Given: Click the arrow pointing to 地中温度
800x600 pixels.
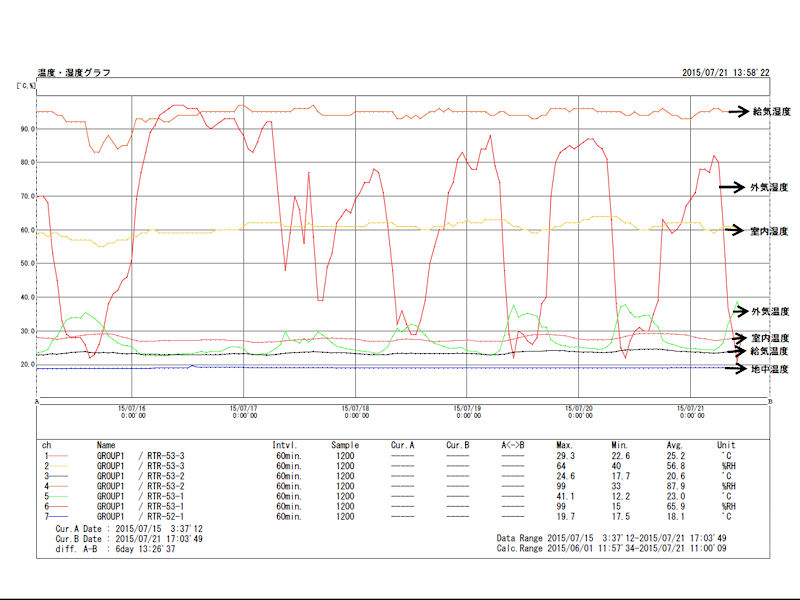Looking at the screenshot, I should [739, 369].
